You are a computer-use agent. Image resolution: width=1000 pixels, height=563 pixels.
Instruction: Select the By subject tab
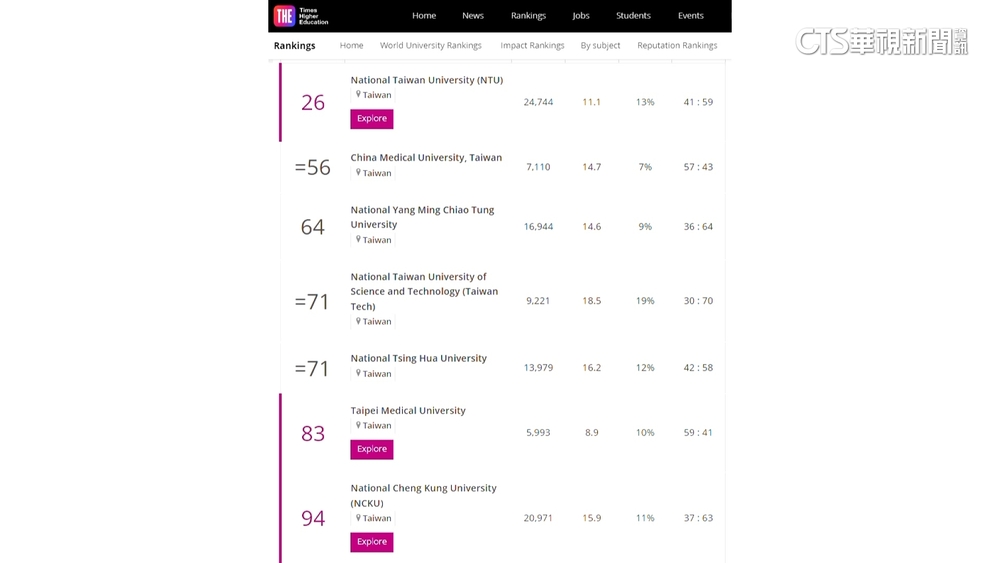(600, 46)
